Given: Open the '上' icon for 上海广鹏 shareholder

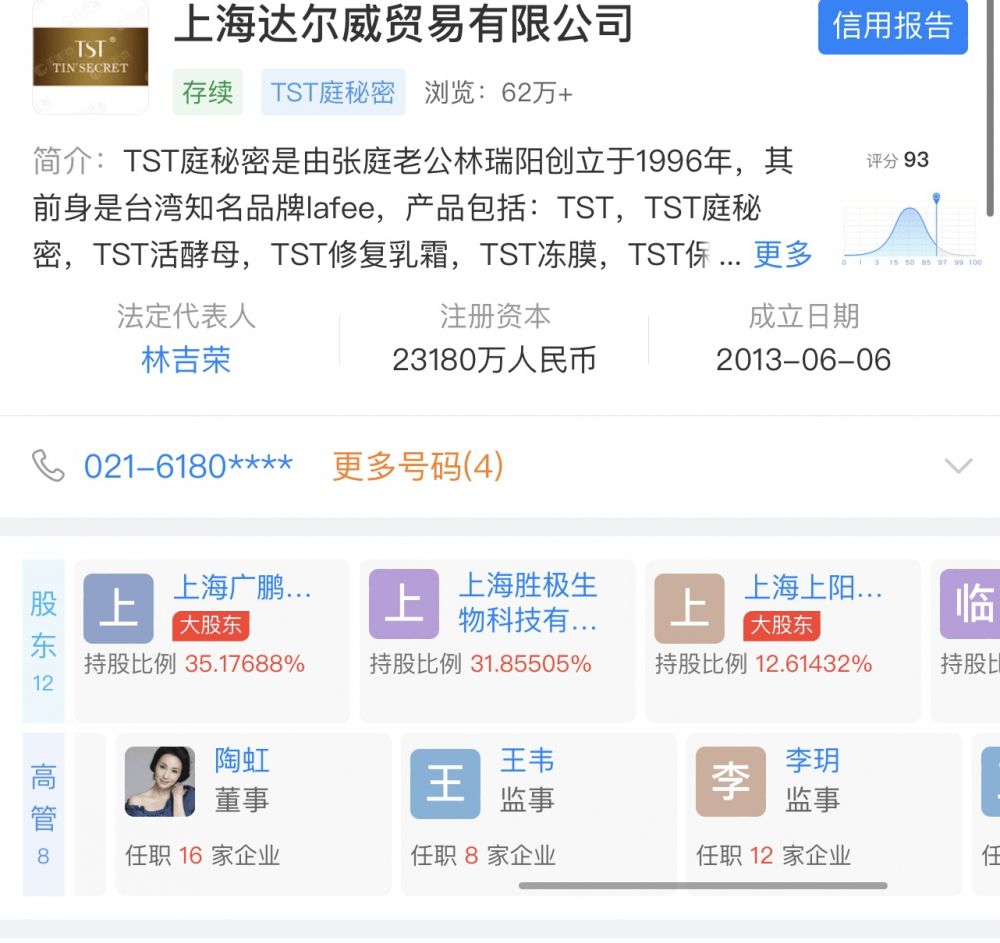Looking at the screenshot, I should click(118, 606).
